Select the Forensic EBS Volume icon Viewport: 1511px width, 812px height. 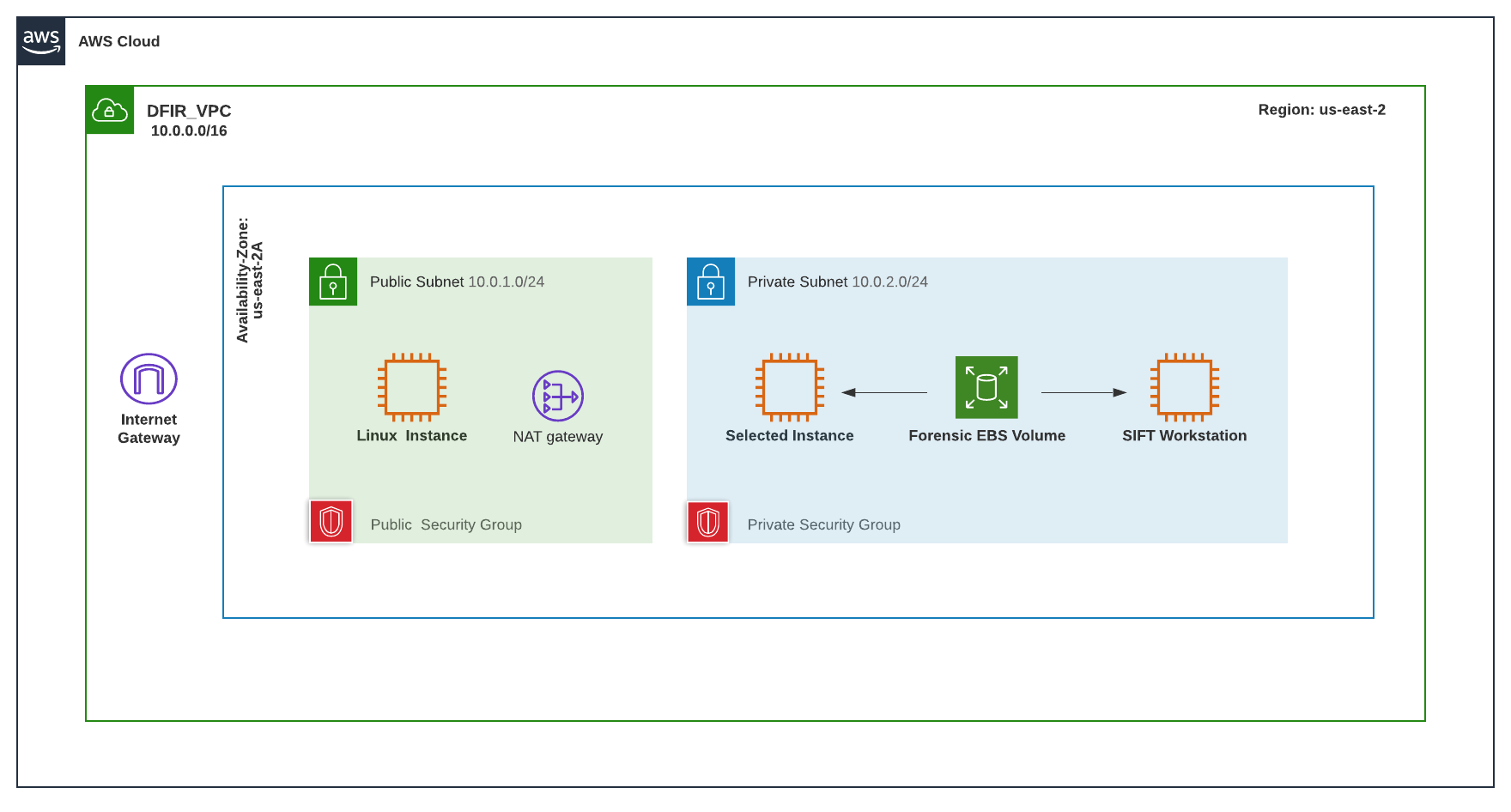pyautogui.click(x=986, y=387)
